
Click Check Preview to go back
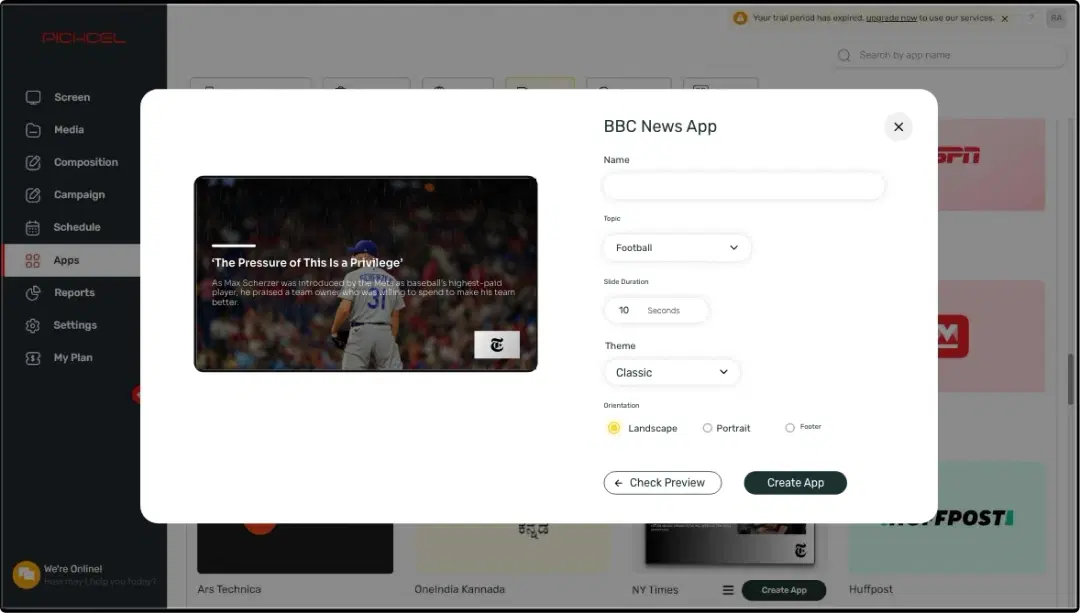[662, 483]
